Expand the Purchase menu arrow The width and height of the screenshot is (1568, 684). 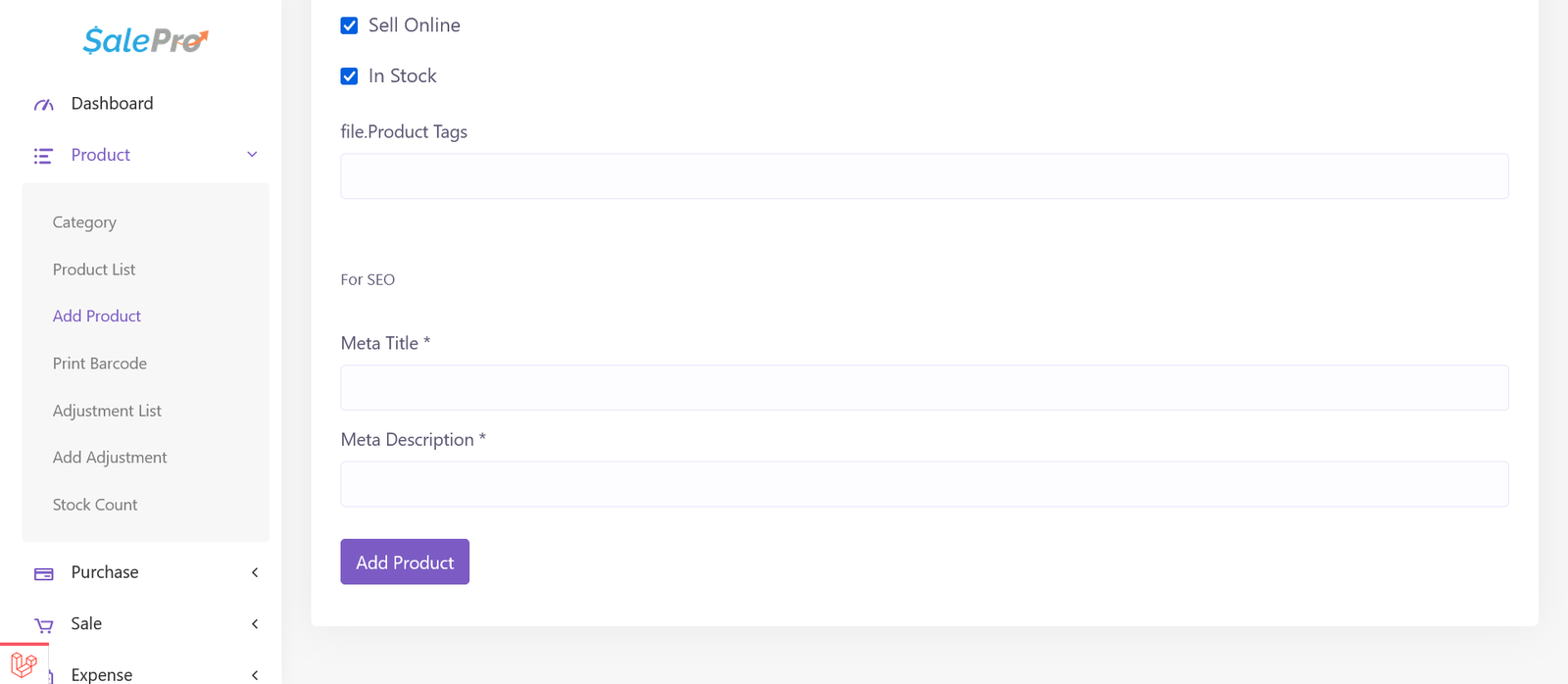pyautogui.click(x=255, y=572)
